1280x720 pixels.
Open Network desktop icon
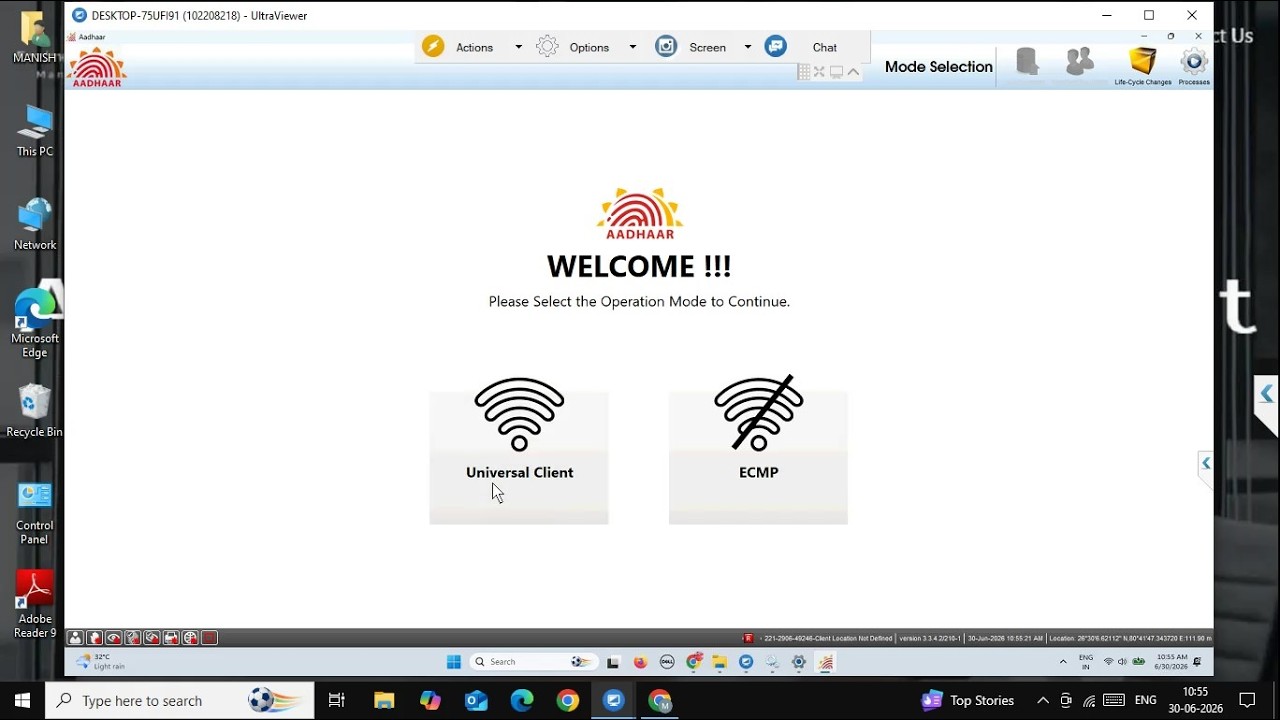[35, 224]
